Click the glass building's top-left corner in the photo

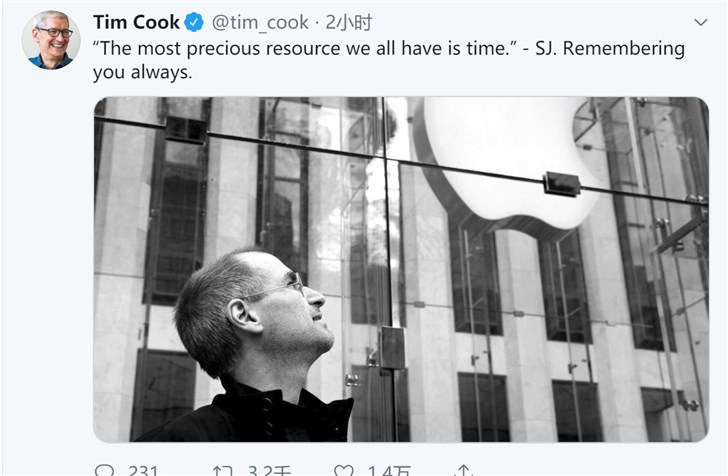pos(110,112)
